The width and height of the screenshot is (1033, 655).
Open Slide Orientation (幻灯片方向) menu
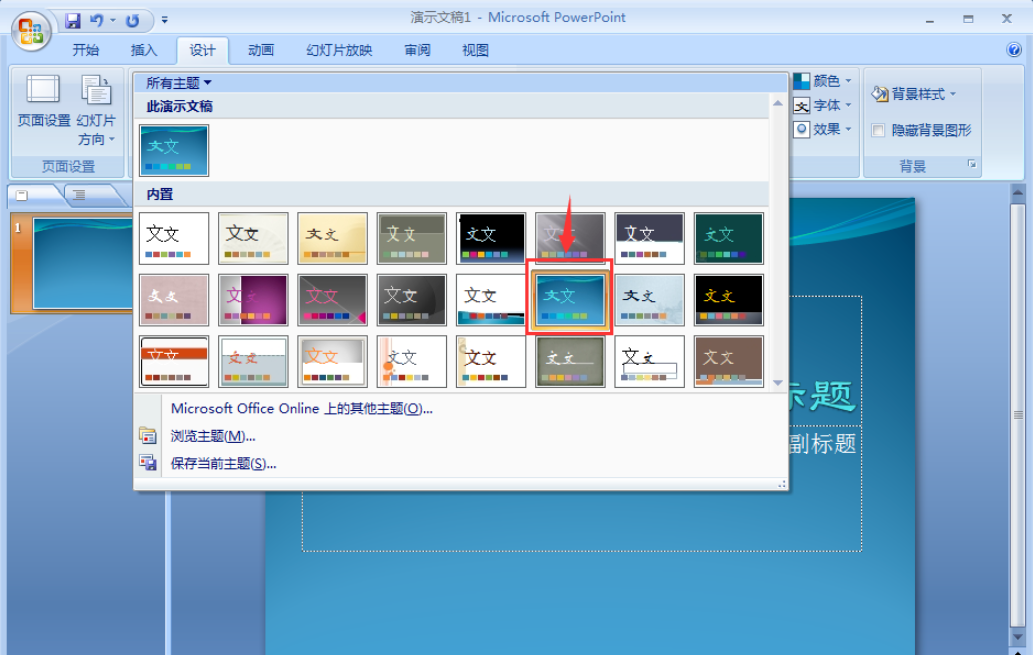tap(96, 110)
